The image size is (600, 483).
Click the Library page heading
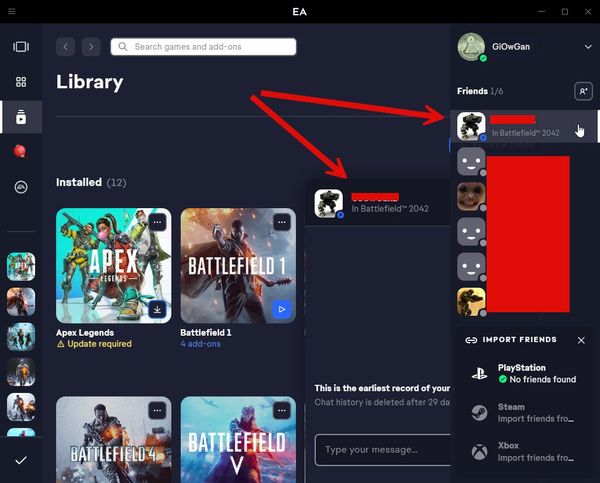(90, 82)
